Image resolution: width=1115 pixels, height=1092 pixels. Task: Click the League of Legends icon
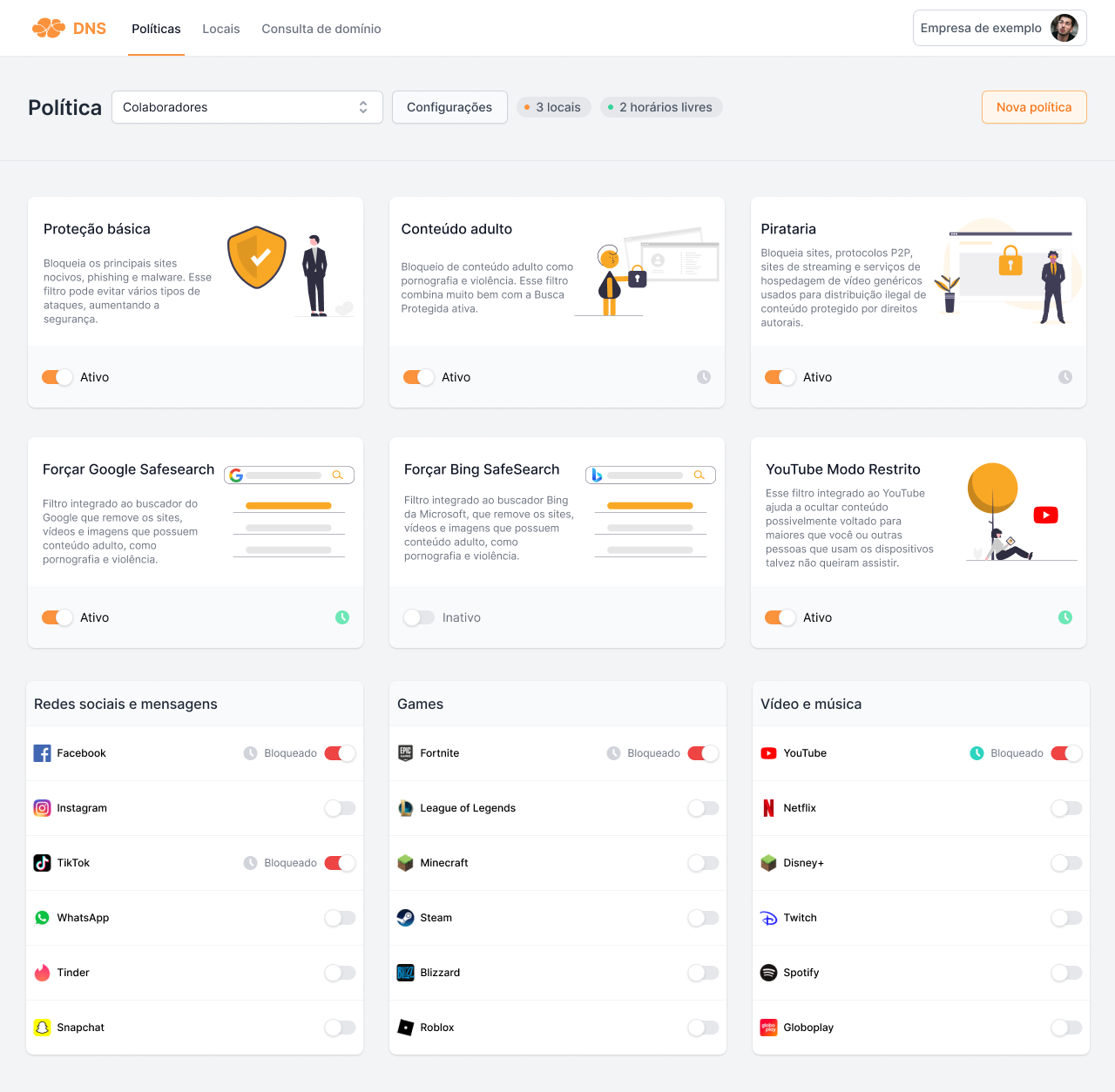[405, 808]
